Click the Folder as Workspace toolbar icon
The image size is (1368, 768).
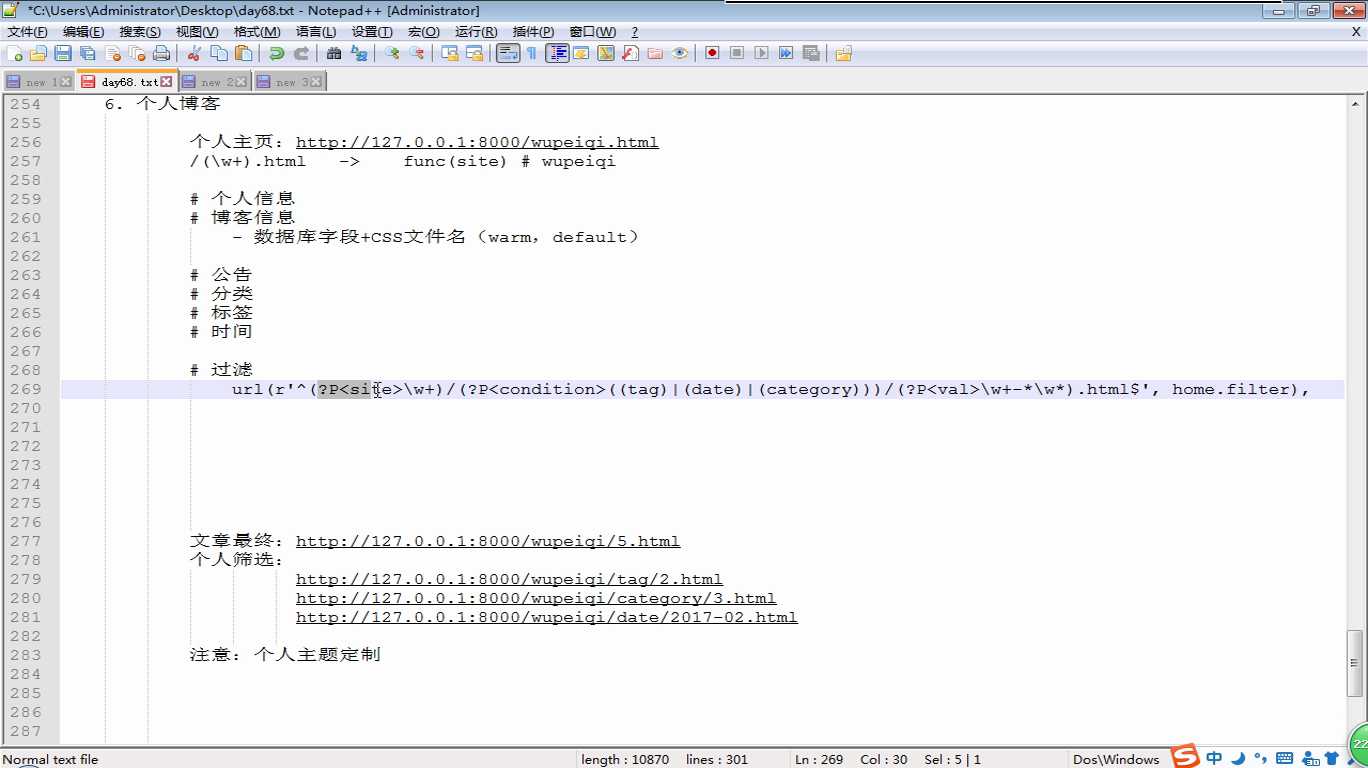(x=655, y=53)
